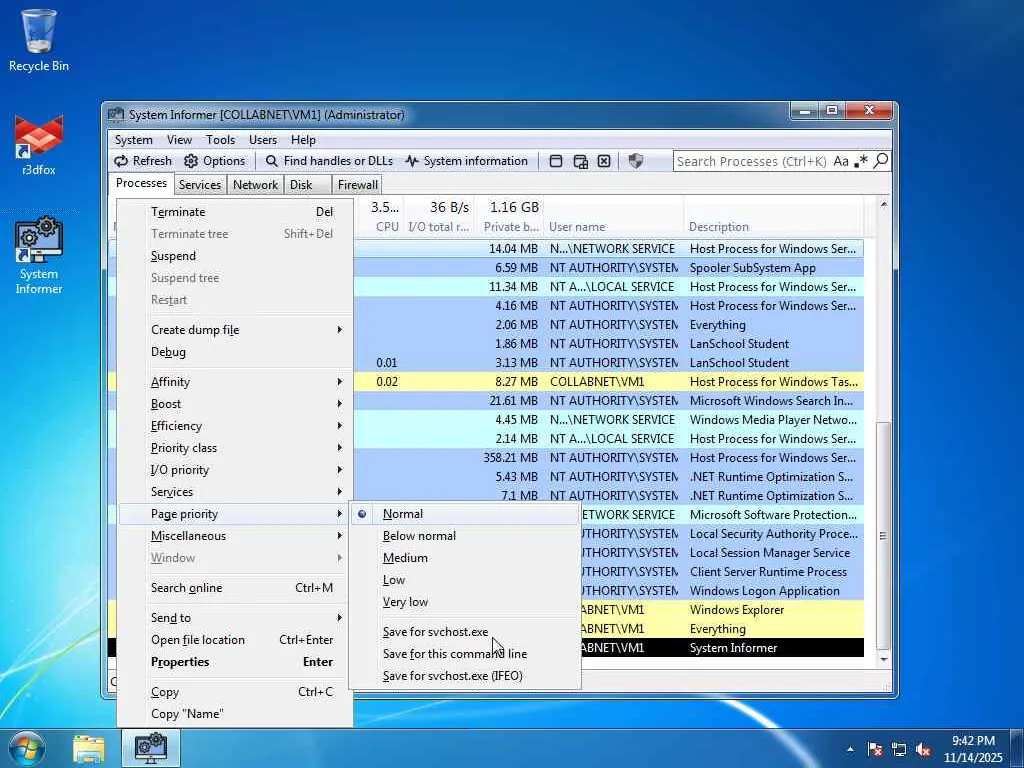Viewport: 1024px width, 768px height.
Task: Click Properties in context menu
Action: pos(235,662)
